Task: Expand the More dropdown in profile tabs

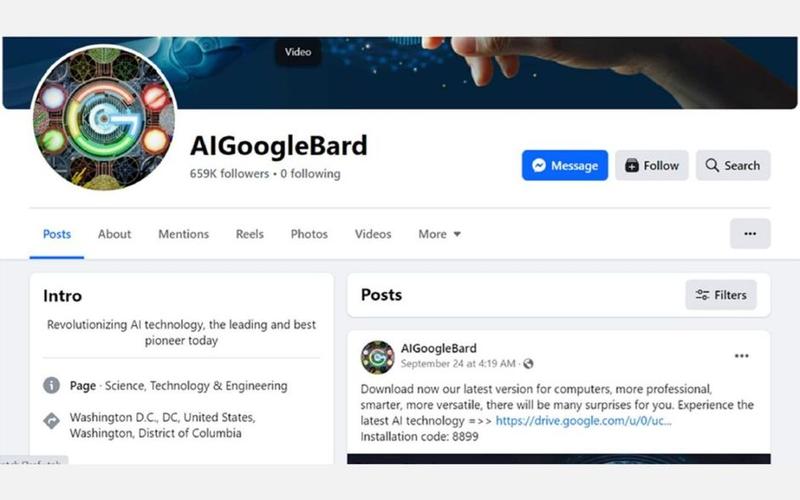Action: [439, 234]
